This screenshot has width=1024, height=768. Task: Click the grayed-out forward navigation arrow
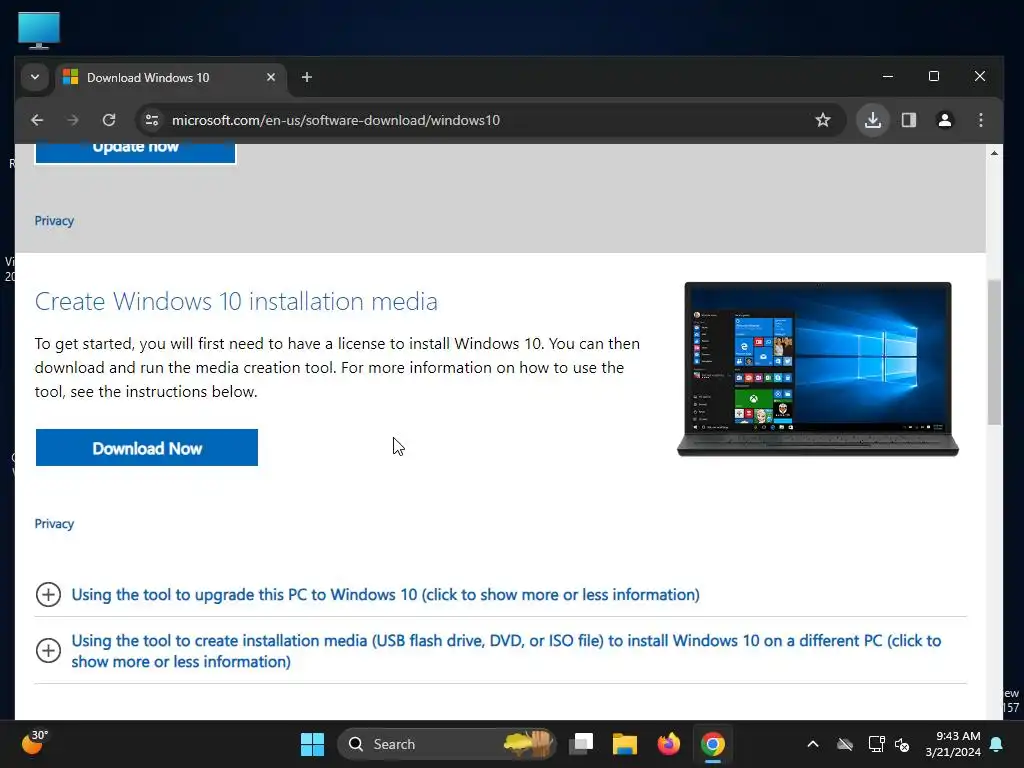click(x=72, y=120)
